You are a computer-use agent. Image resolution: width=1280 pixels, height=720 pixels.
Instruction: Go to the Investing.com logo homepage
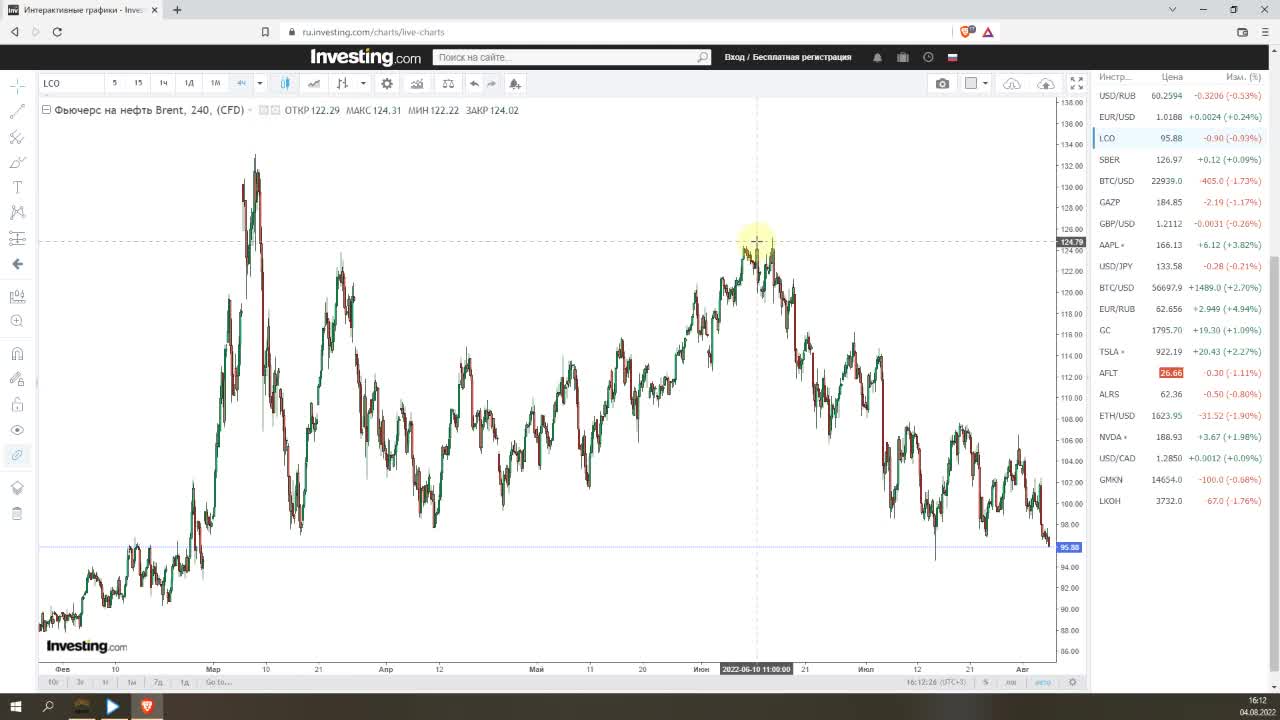click(x=365, y=57)
